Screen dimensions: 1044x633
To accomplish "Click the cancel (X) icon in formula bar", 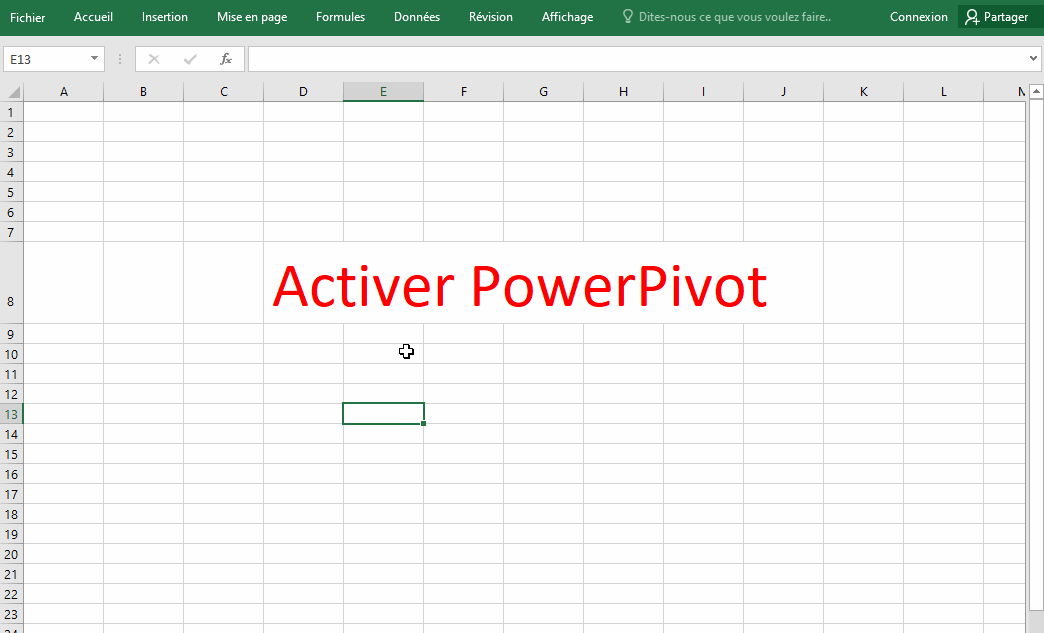I will 154,59.
